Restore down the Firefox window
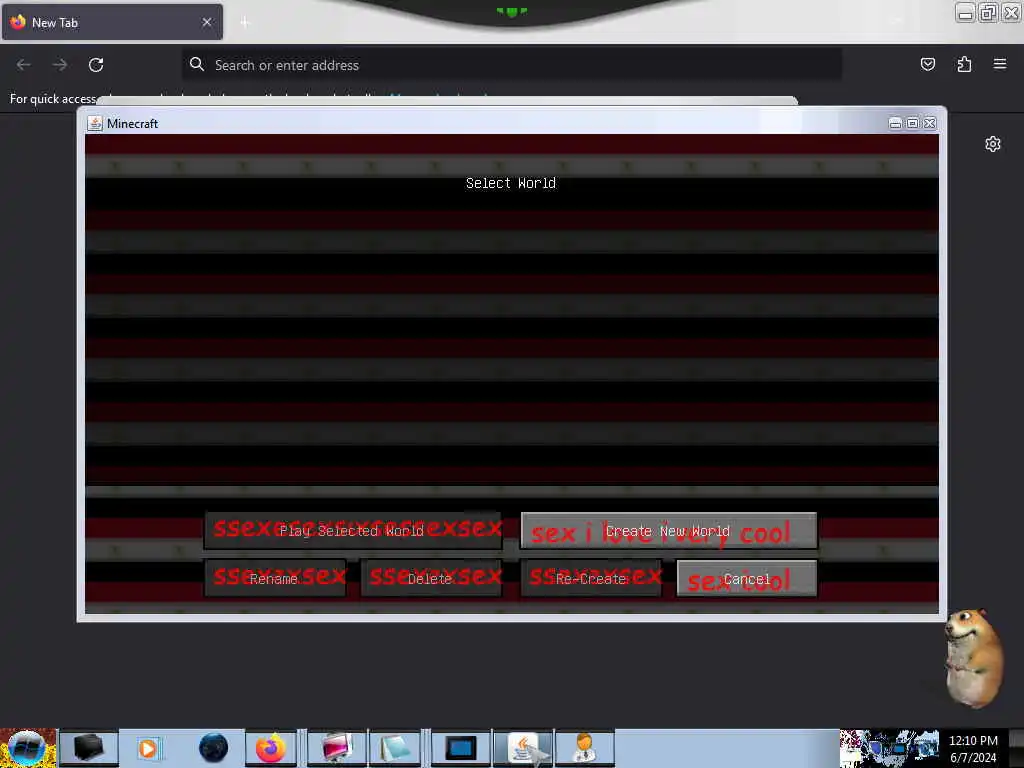Image resolution: width=1024 pixels, height=768 pixels. (x=988, y=12)
